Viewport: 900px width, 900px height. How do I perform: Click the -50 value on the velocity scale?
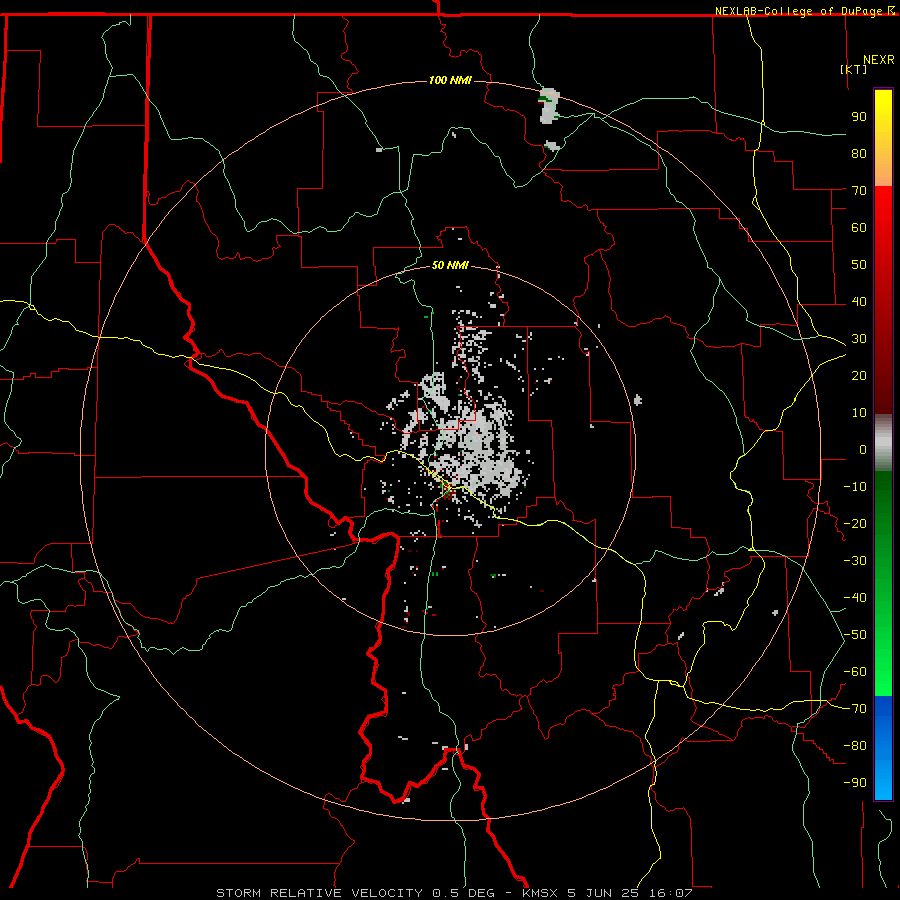tap(855, 635)
